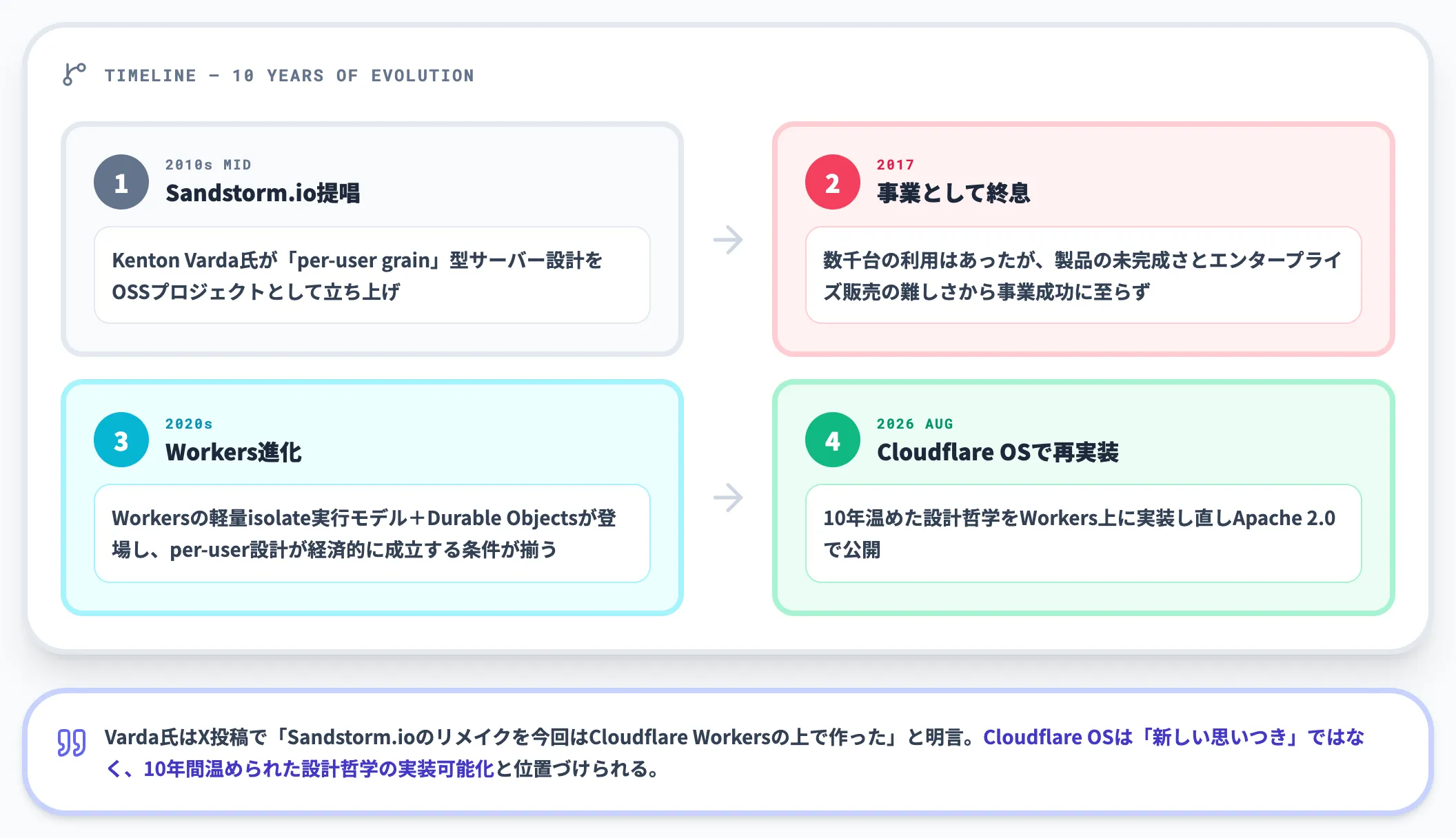Click the red number 2 circle badge
The image size is (1456, 838).
[833, 182]
